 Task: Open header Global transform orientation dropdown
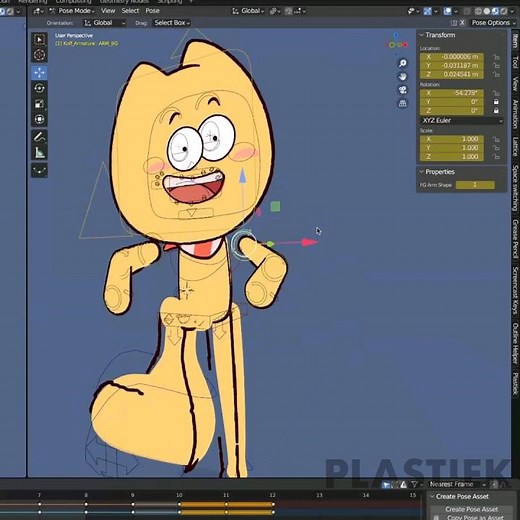tap(248, 11)
